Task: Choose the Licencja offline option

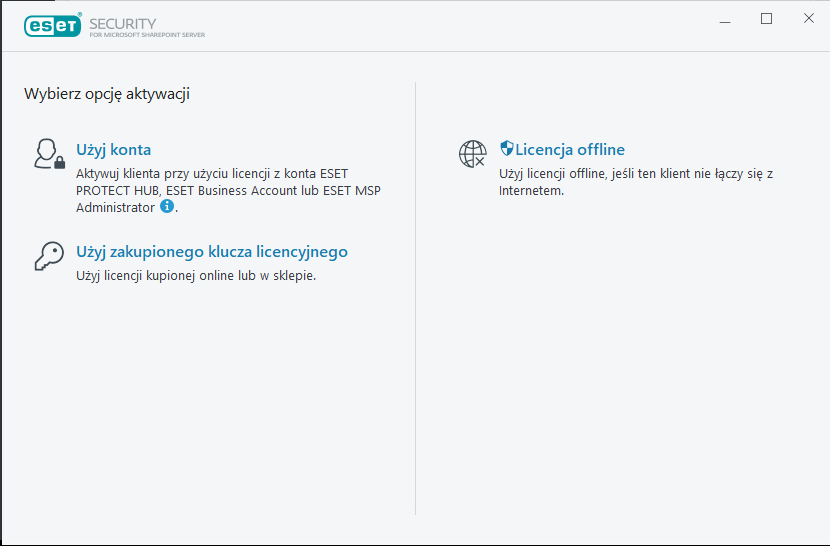Action: pyautogui.click(x=570, y=150)
